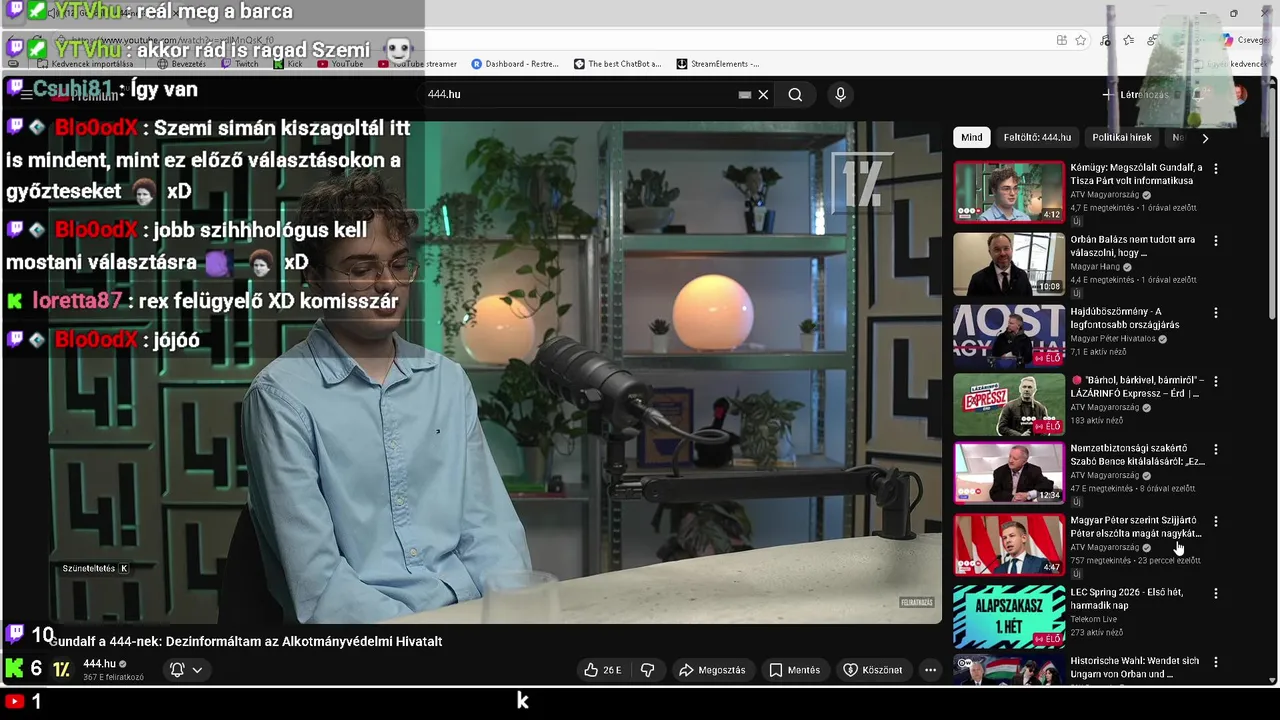
Task: Open Hajdúböszörmény live video thumbnail
Action: (x=1009, y=336)
